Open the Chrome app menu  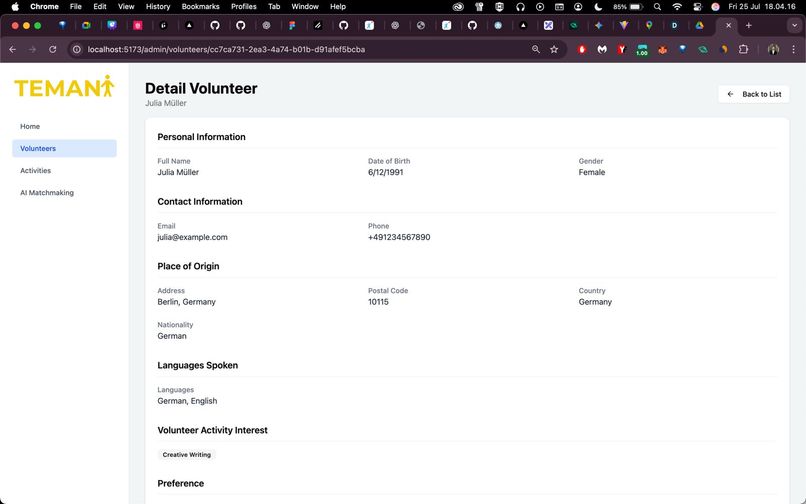(44, 7)
